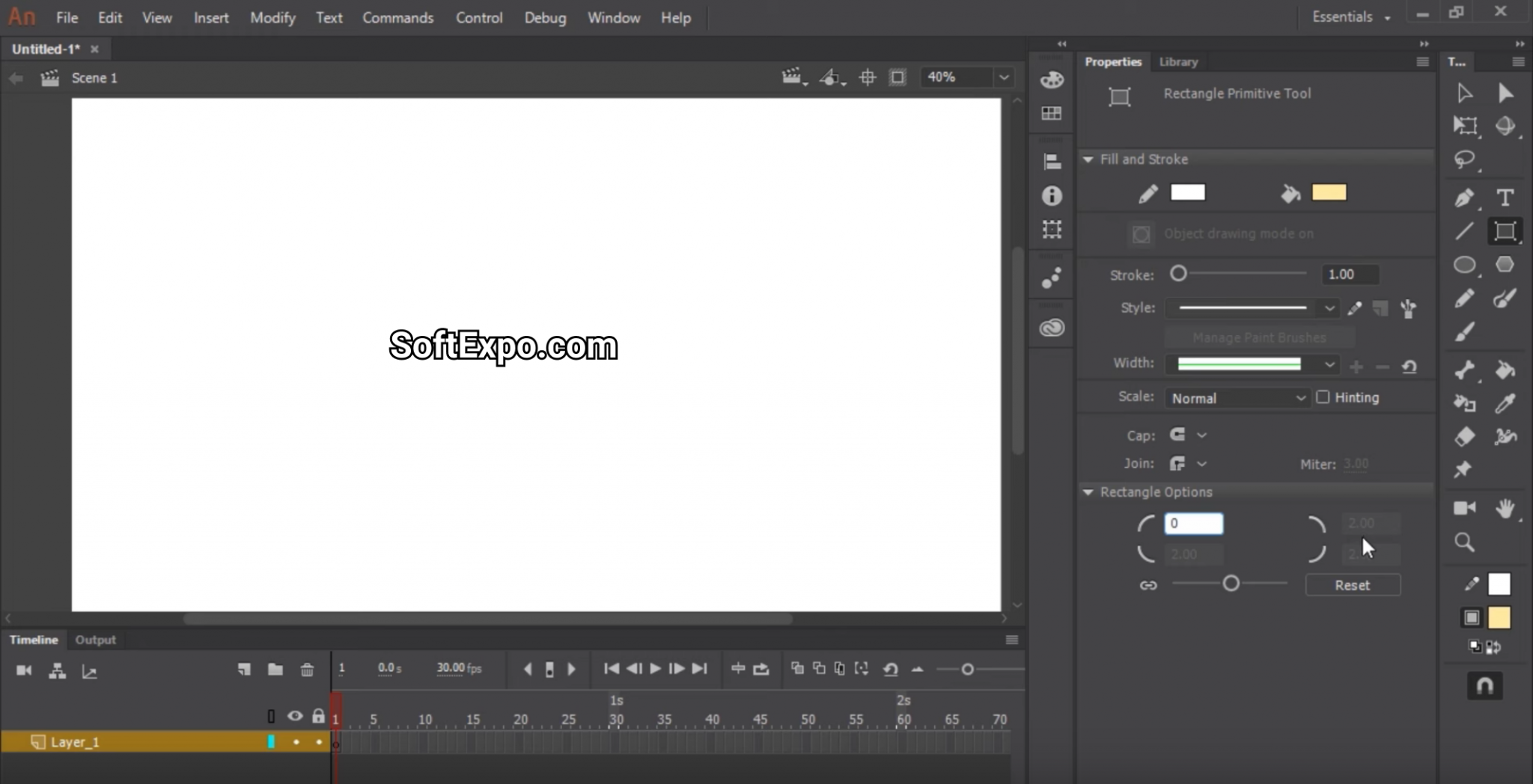This screenshot has height=784, width=1533.
Task: Select the Paint Bucket tool
Action: pos(1505,370)
